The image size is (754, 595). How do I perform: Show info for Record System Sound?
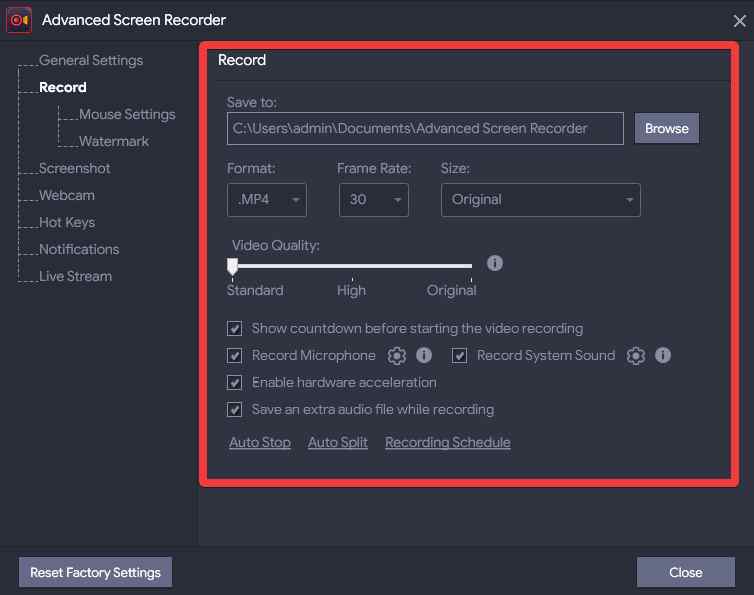click(663, 355)
